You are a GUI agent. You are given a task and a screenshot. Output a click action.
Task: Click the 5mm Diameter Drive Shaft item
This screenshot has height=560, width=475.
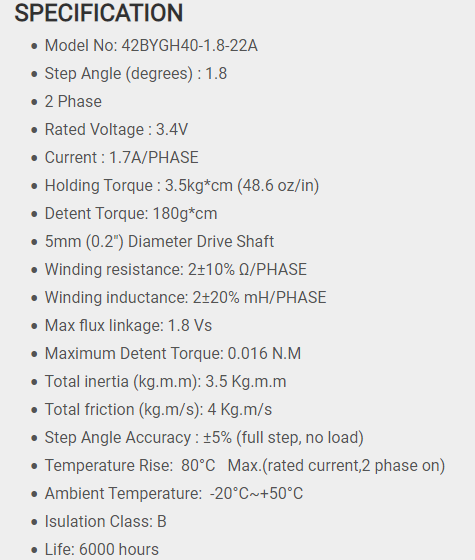pos(159,242)
